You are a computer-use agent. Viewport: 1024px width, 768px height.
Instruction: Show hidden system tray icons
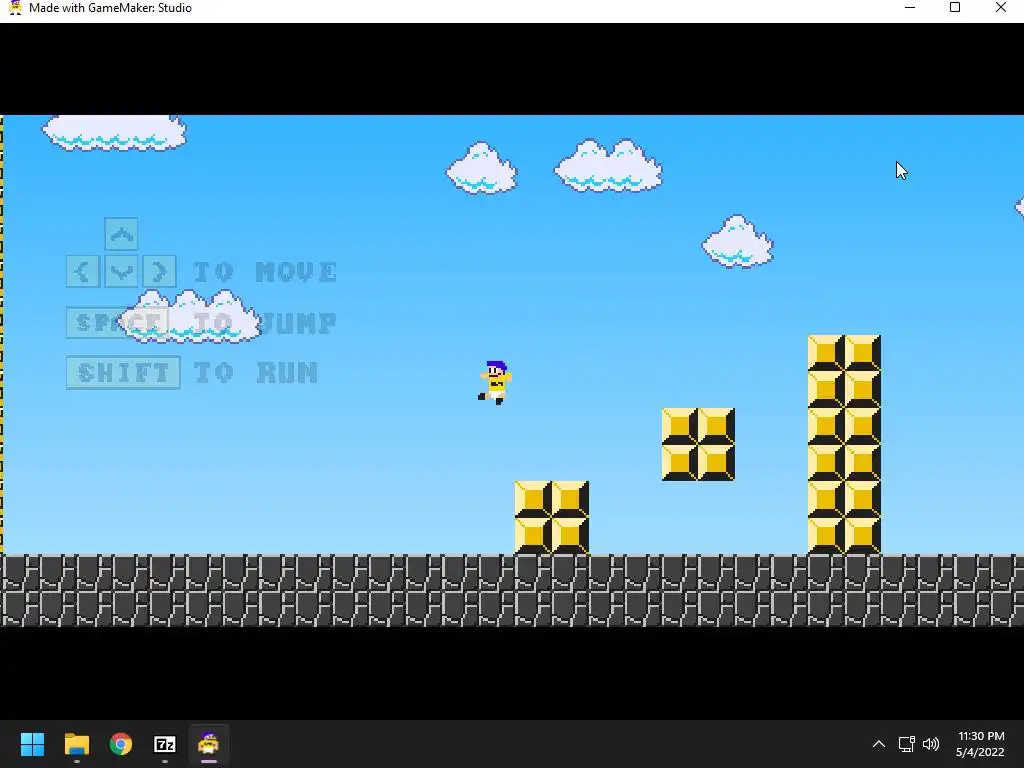tap(879, 744)
